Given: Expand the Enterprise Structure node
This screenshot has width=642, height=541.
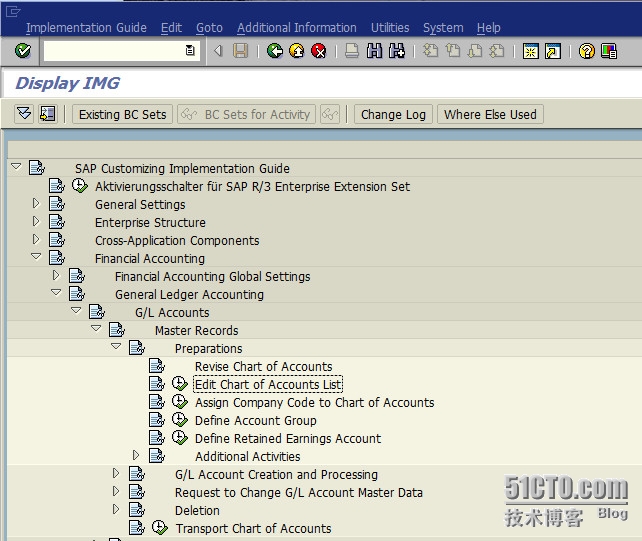Looking at the screenshot, I should (x=36, y=221).
